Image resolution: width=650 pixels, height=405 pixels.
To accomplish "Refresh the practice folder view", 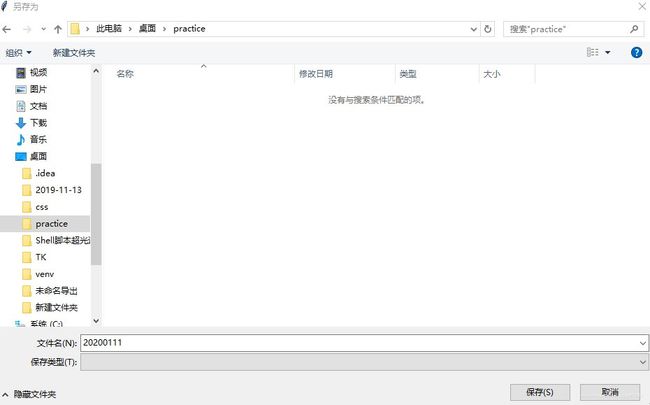I will tap(488, 29).
